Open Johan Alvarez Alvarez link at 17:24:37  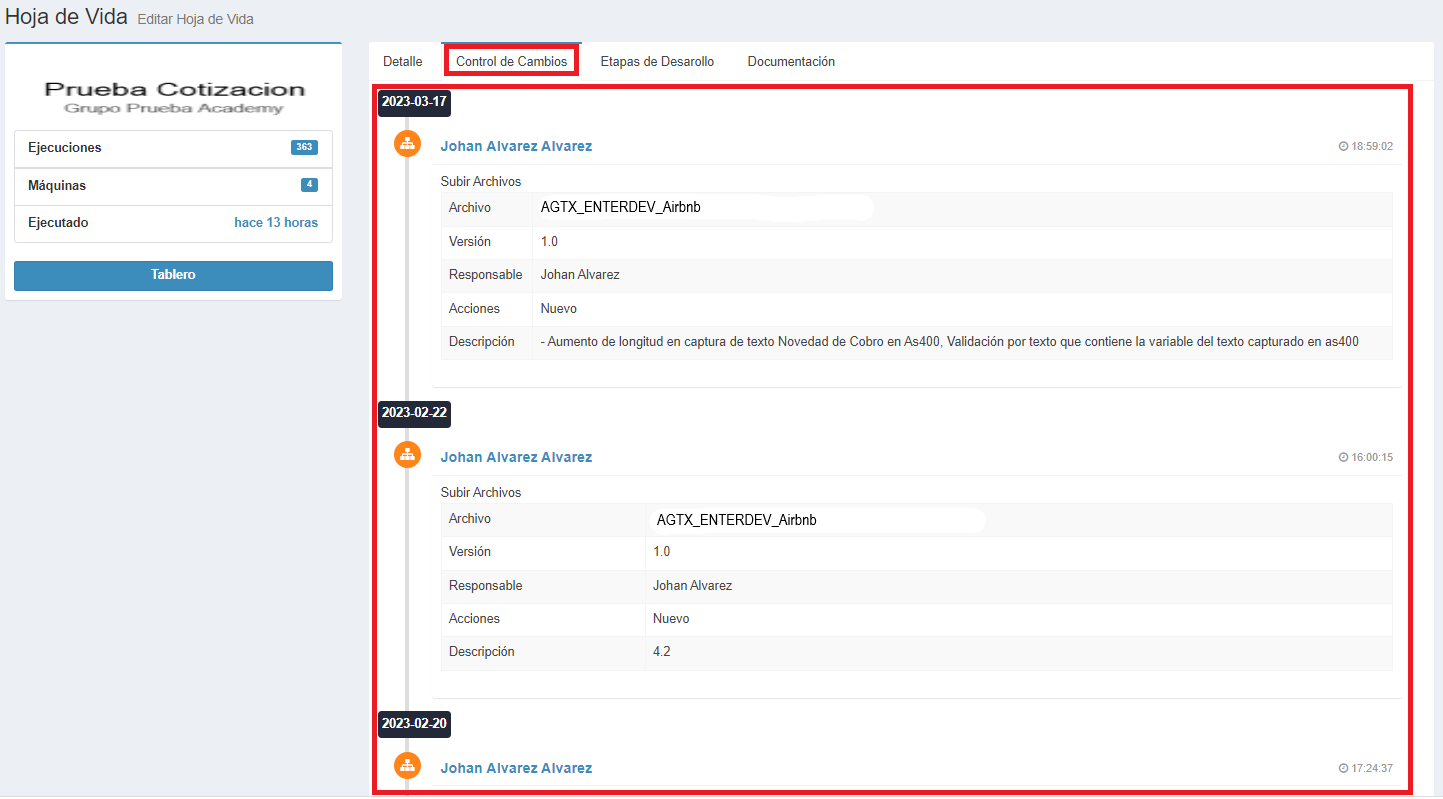click(516, 768)
